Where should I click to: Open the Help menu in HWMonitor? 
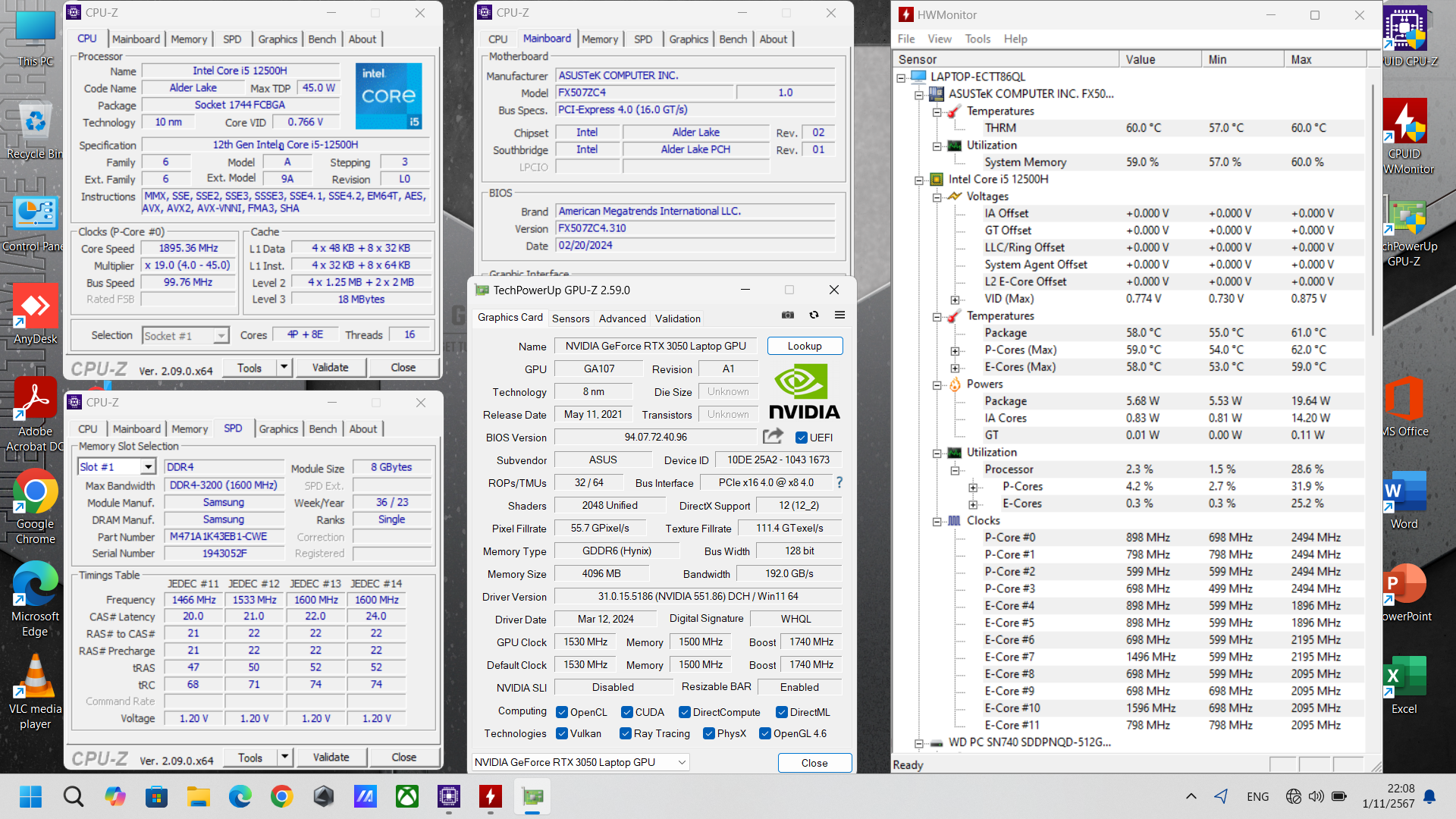click(x=1015, y=39)
